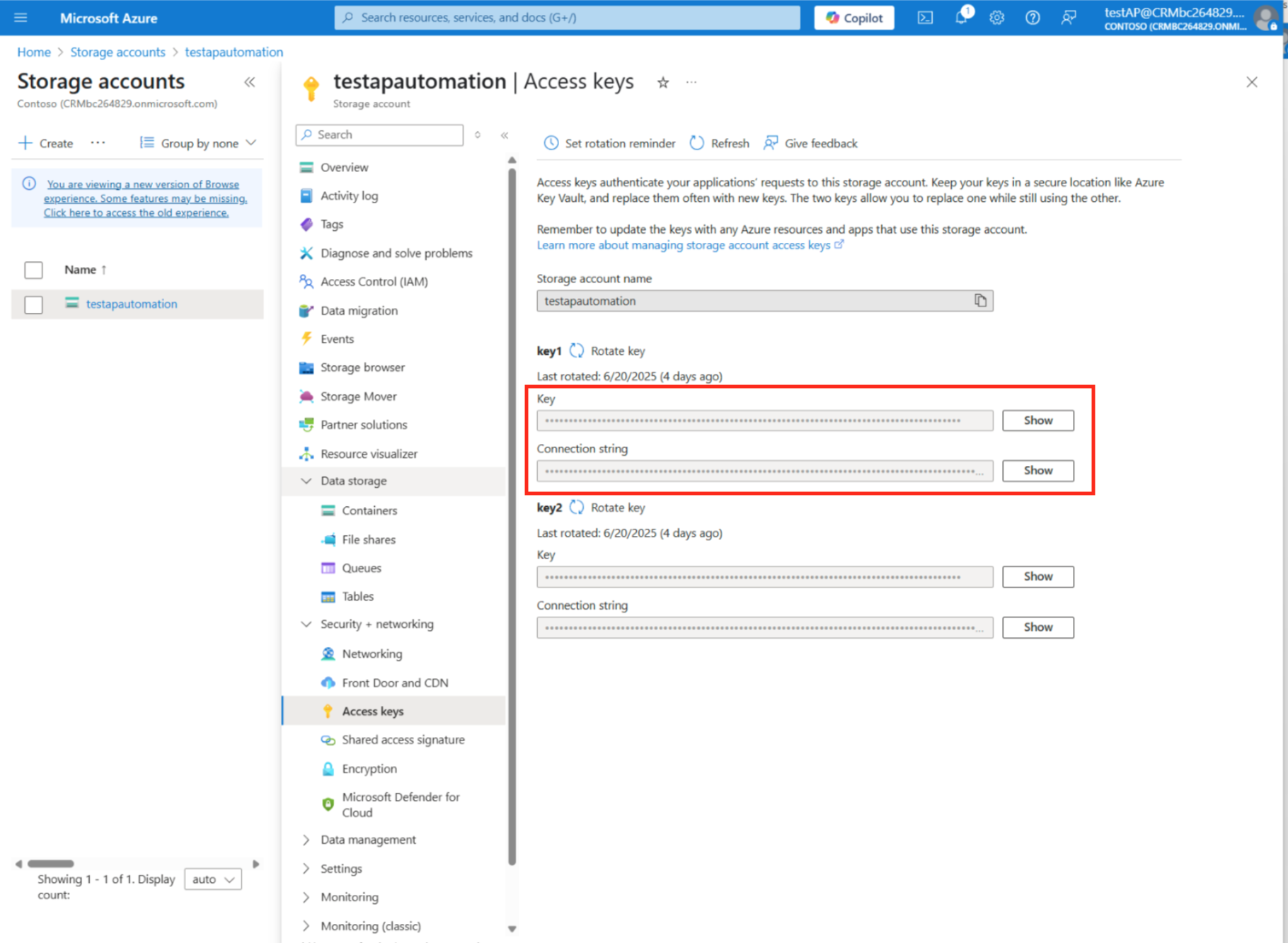The height and width of the screenshot is (943, 1288).
Task: Open the portal hamburger menu
Action: 21,18
